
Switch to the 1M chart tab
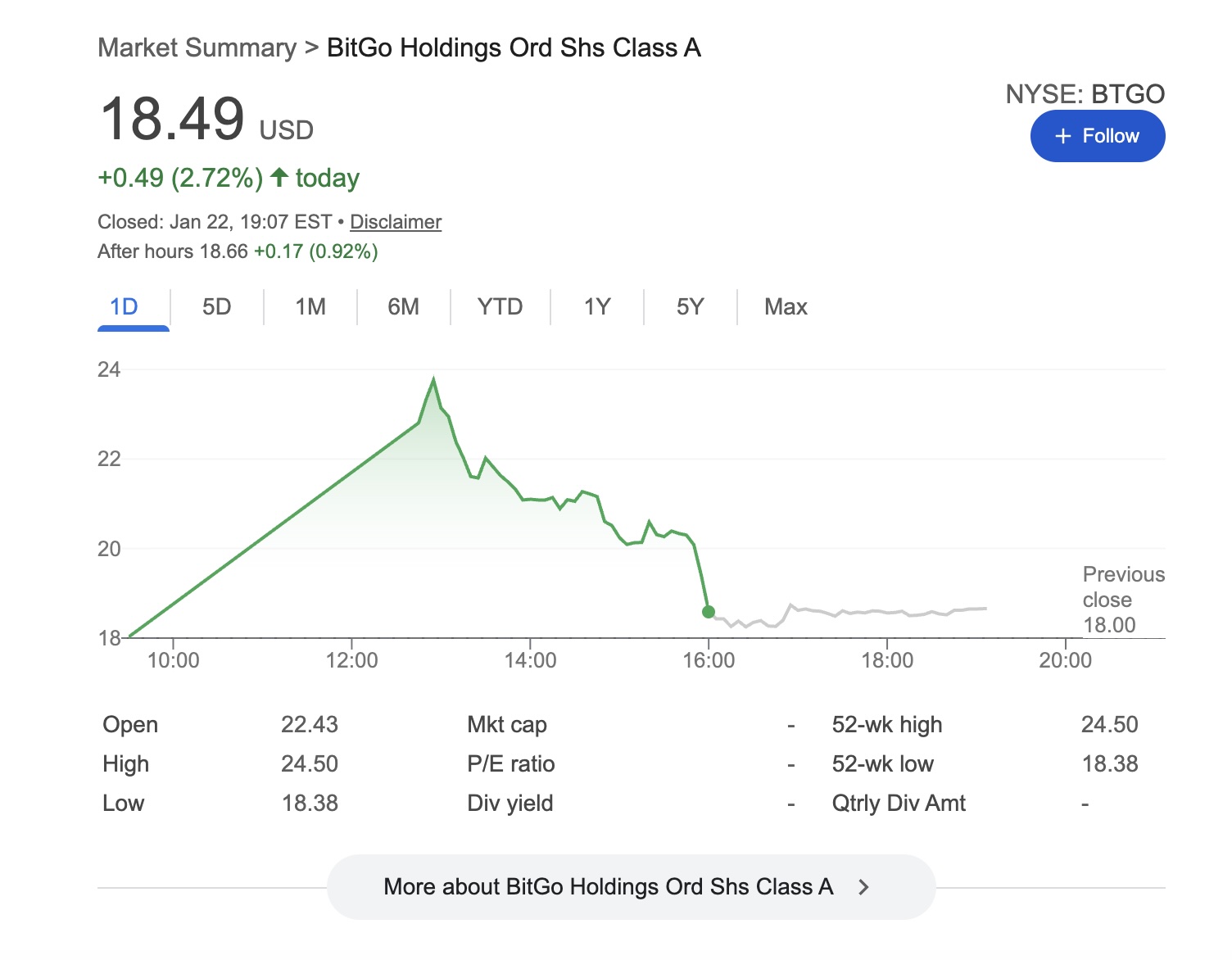pyautogui.click(x=310, y=307)
